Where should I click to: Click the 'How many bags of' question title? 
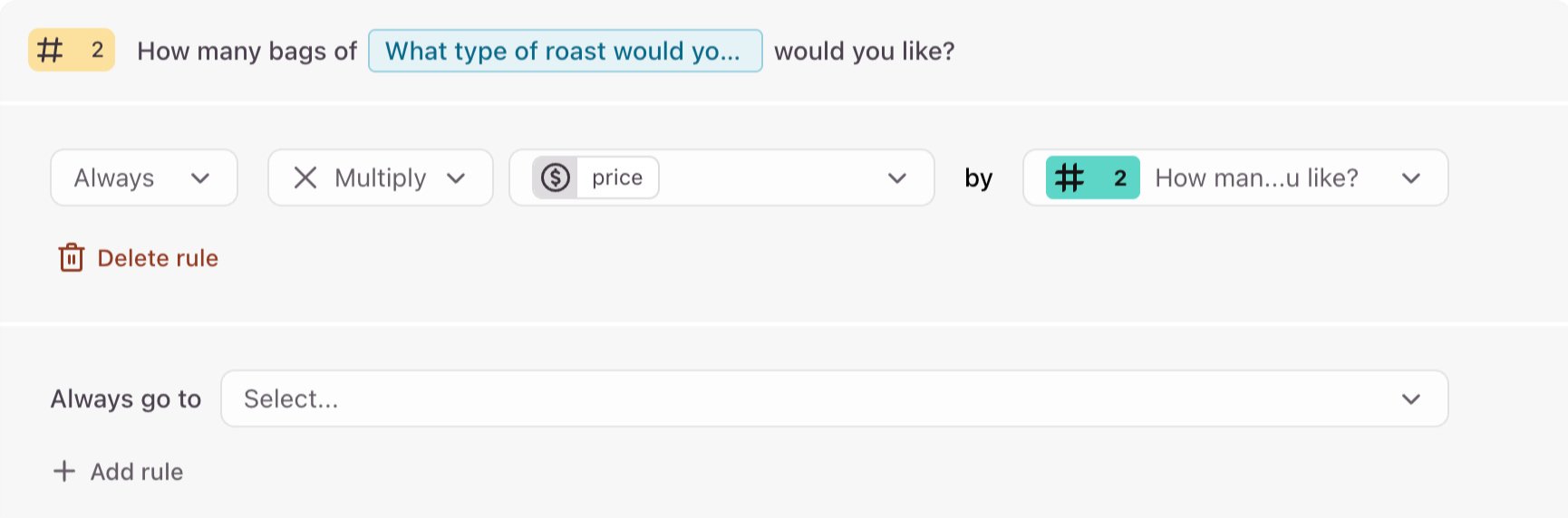[247, 51]
